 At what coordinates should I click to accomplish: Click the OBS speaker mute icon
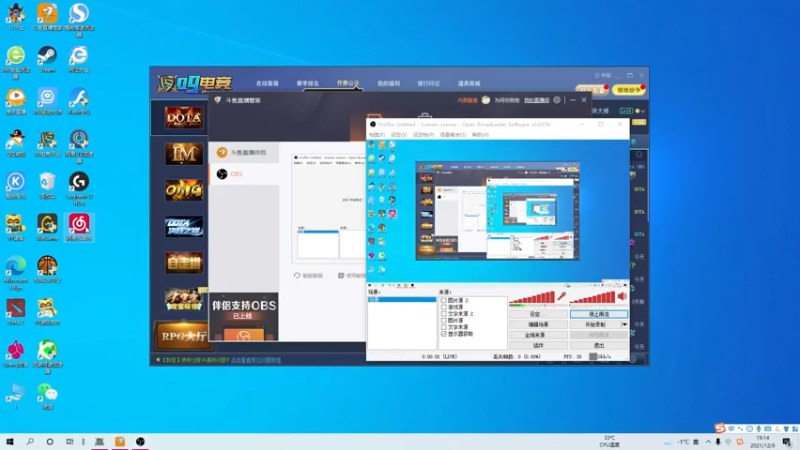[622, 296]
